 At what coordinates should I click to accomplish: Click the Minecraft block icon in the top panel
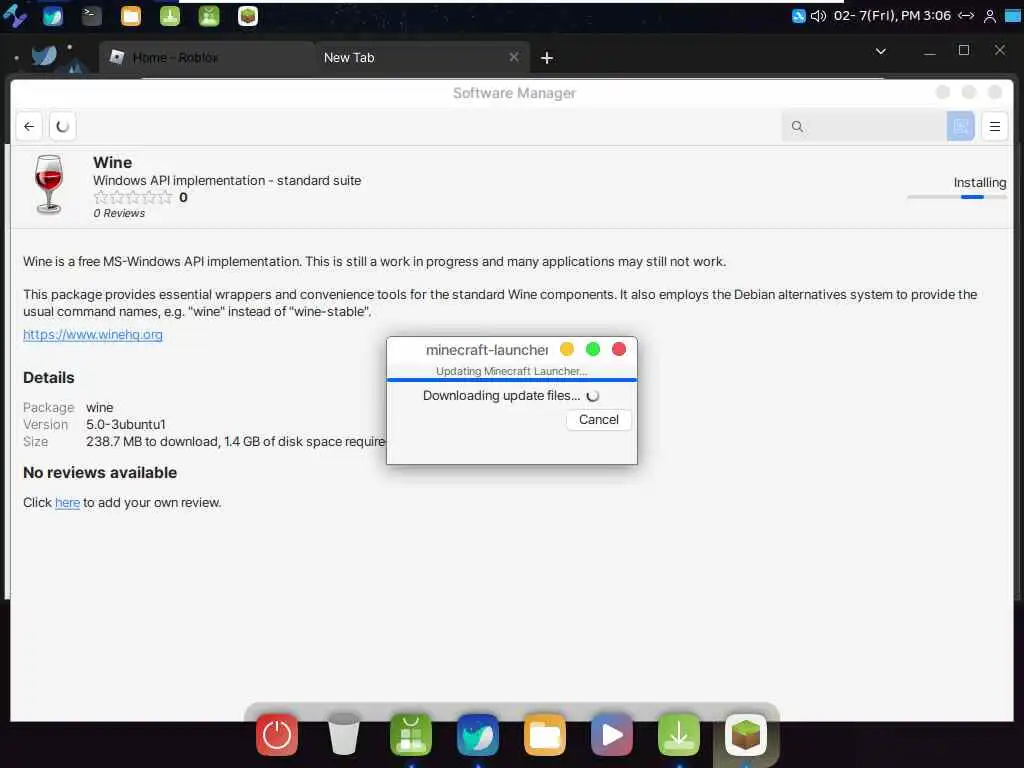click(248, 16)
